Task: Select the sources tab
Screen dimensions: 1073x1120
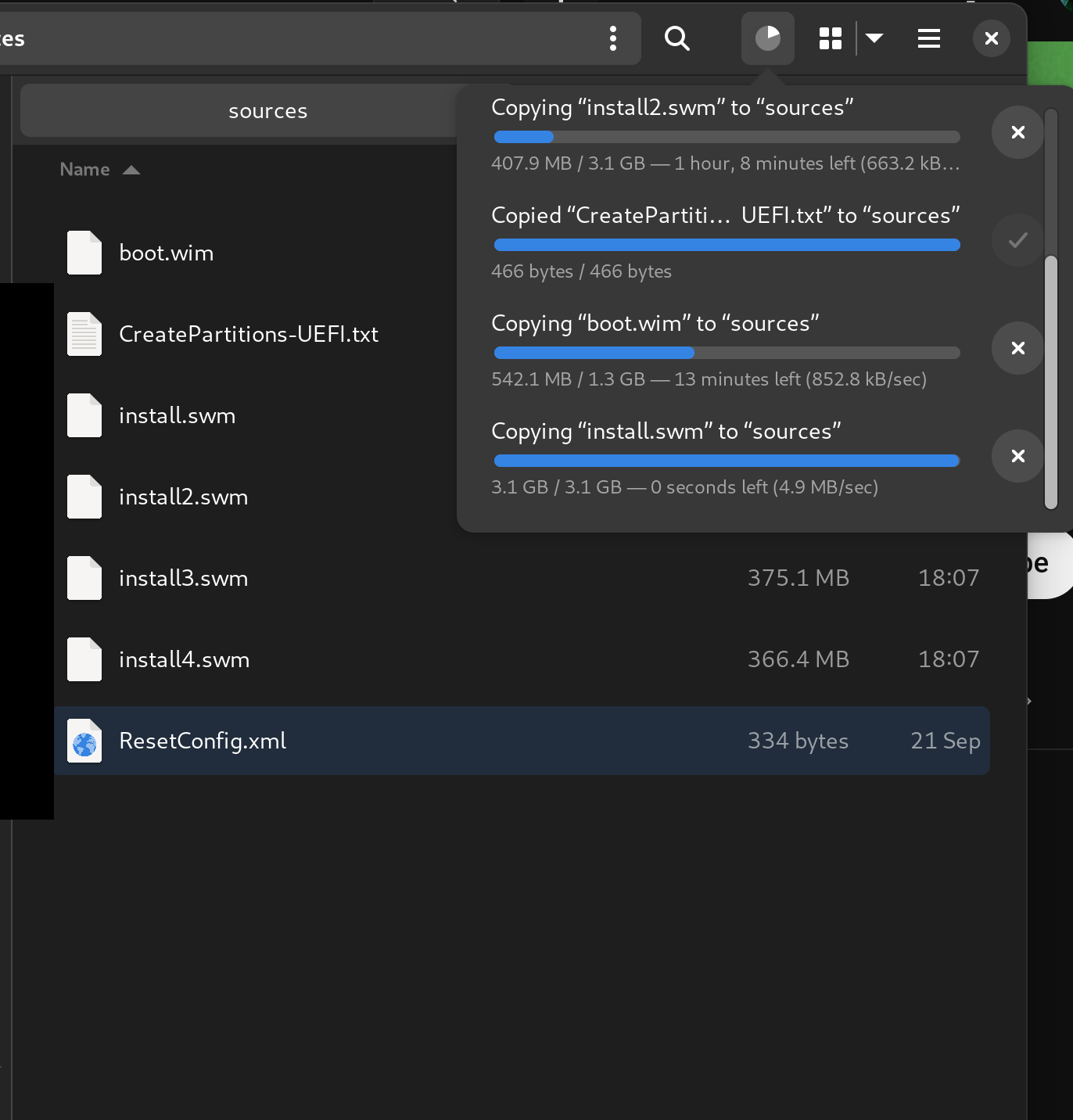Action: [x=267, y=110]
